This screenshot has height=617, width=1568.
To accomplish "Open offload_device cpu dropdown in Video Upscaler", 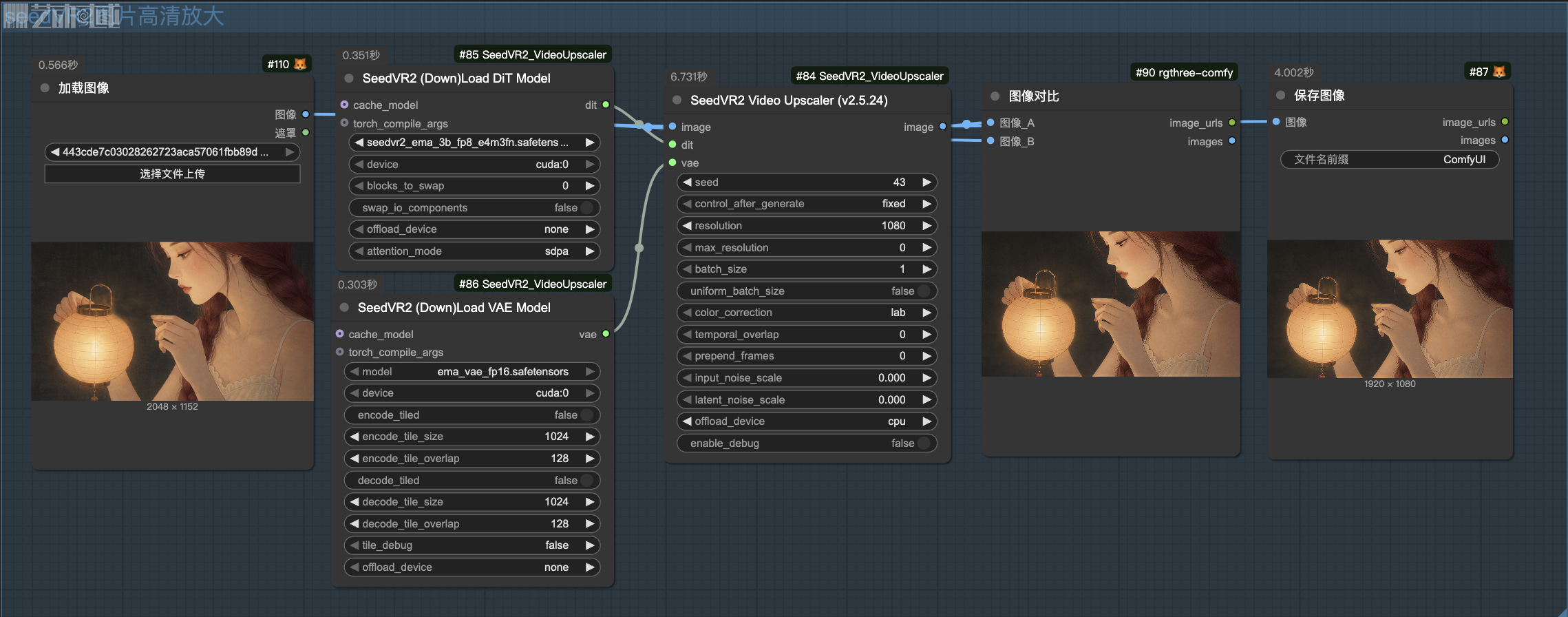I will pyautogui.click(x=807, y=421).
